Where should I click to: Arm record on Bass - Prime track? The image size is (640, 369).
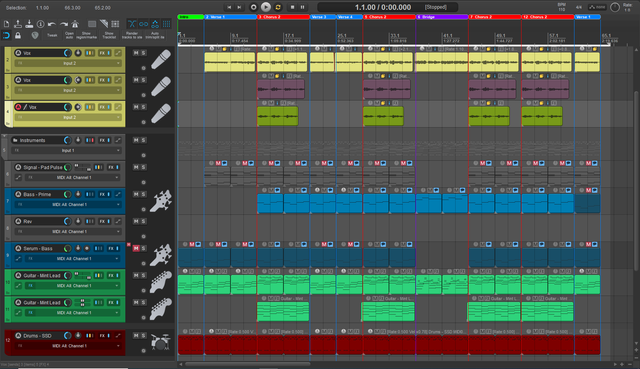18,194
